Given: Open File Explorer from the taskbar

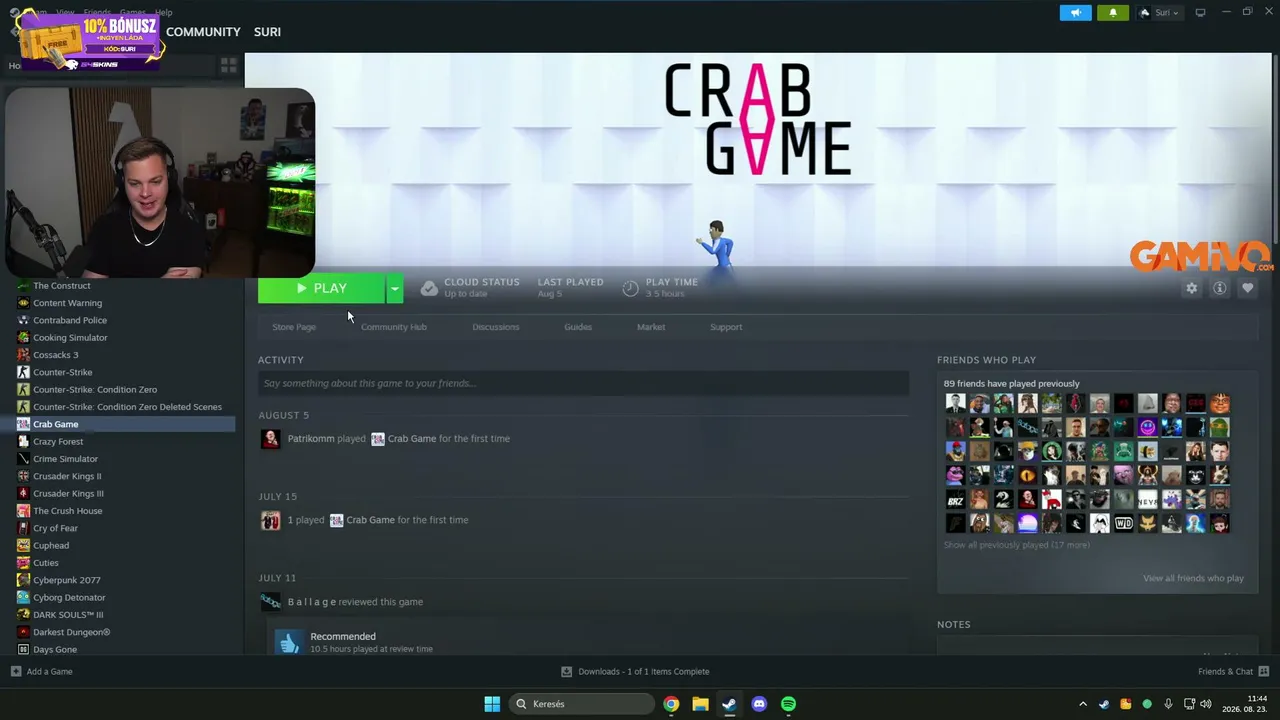Looking at the screenshot, I should pos(700,704).
